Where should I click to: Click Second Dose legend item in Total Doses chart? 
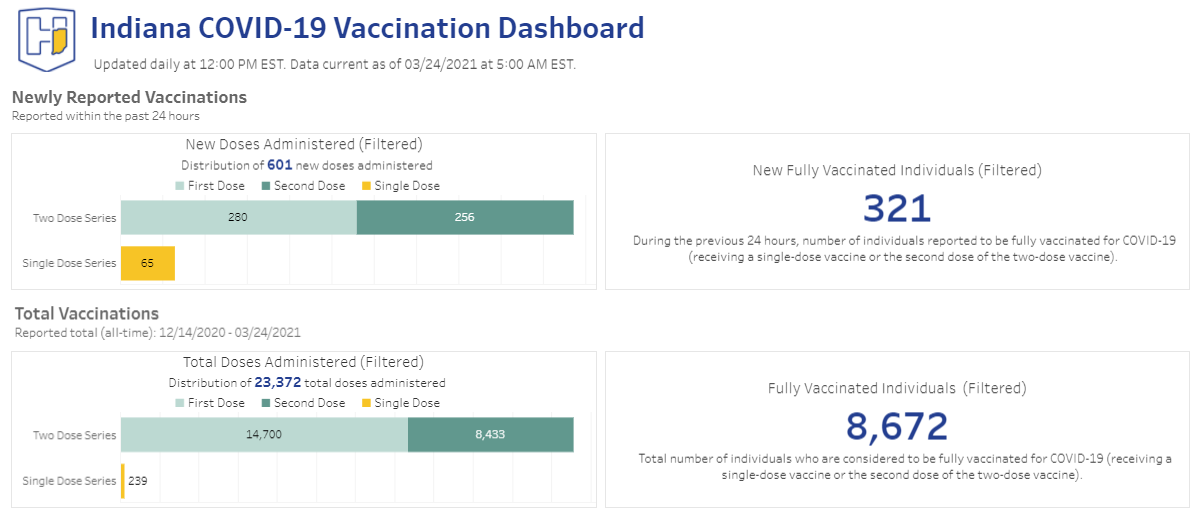point(303,403)
